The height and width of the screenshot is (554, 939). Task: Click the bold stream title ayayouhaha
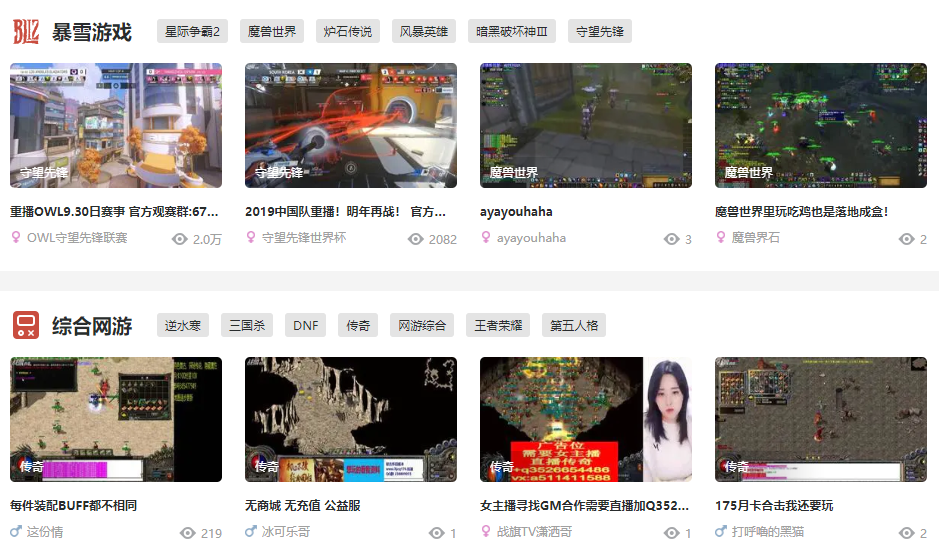[516, 211]
